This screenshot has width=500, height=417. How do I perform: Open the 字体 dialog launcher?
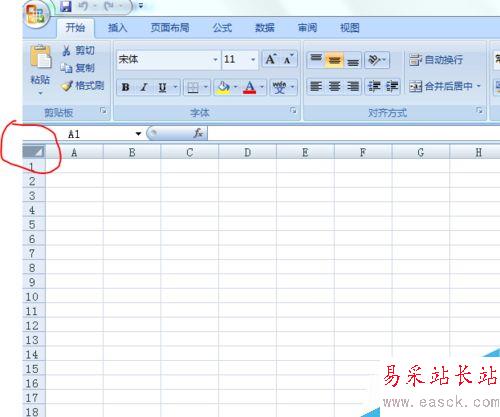tap(293, 110)
